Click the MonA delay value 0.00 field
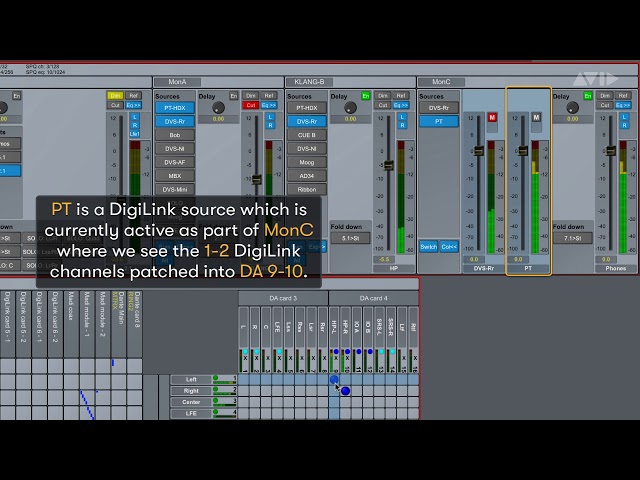This screenshot has height=480, width=640. (x=218, y=119)
